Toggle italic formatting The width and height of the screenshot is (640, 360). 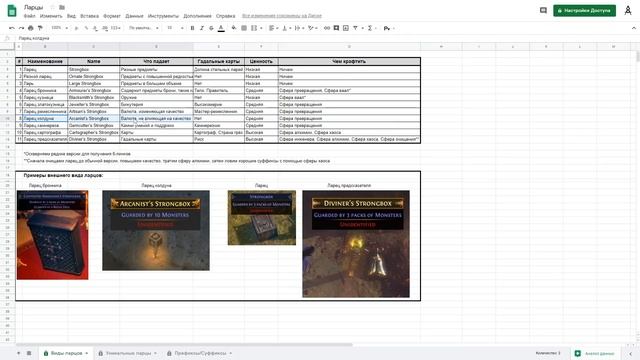(x=202, y=28)
